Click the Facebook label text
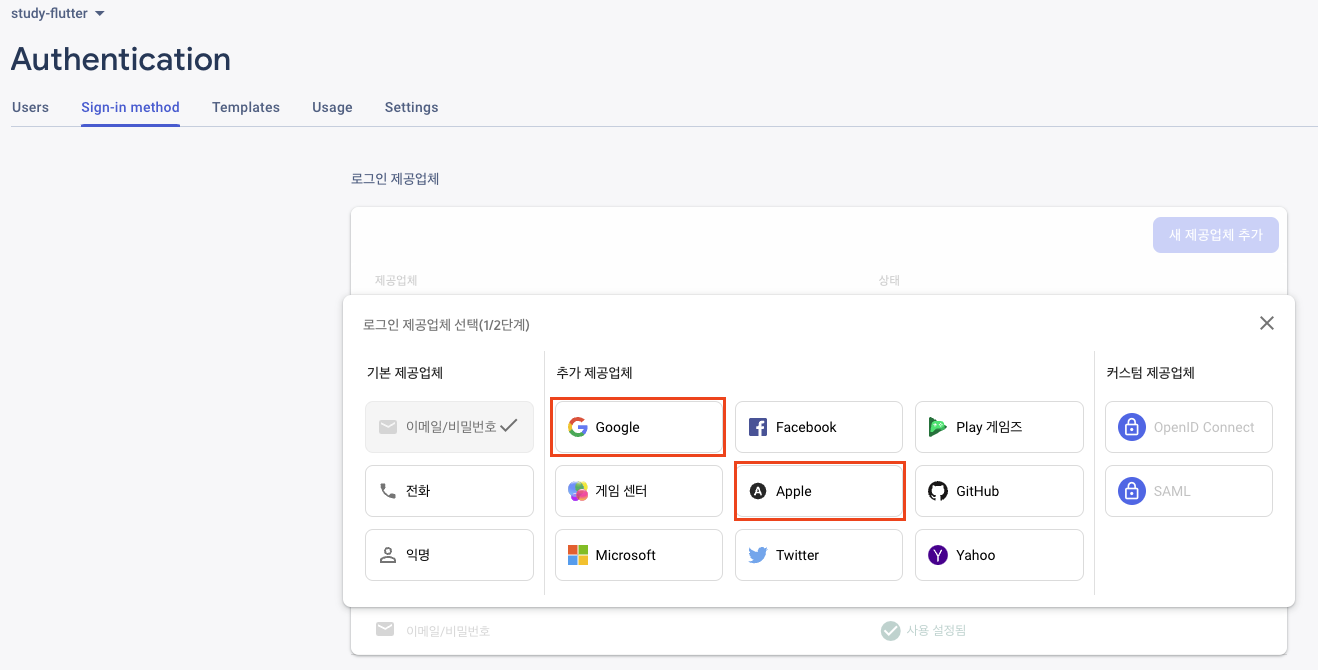Image resolution: width=1318 pixels, height=670 pixels. [x=806, y=427]
